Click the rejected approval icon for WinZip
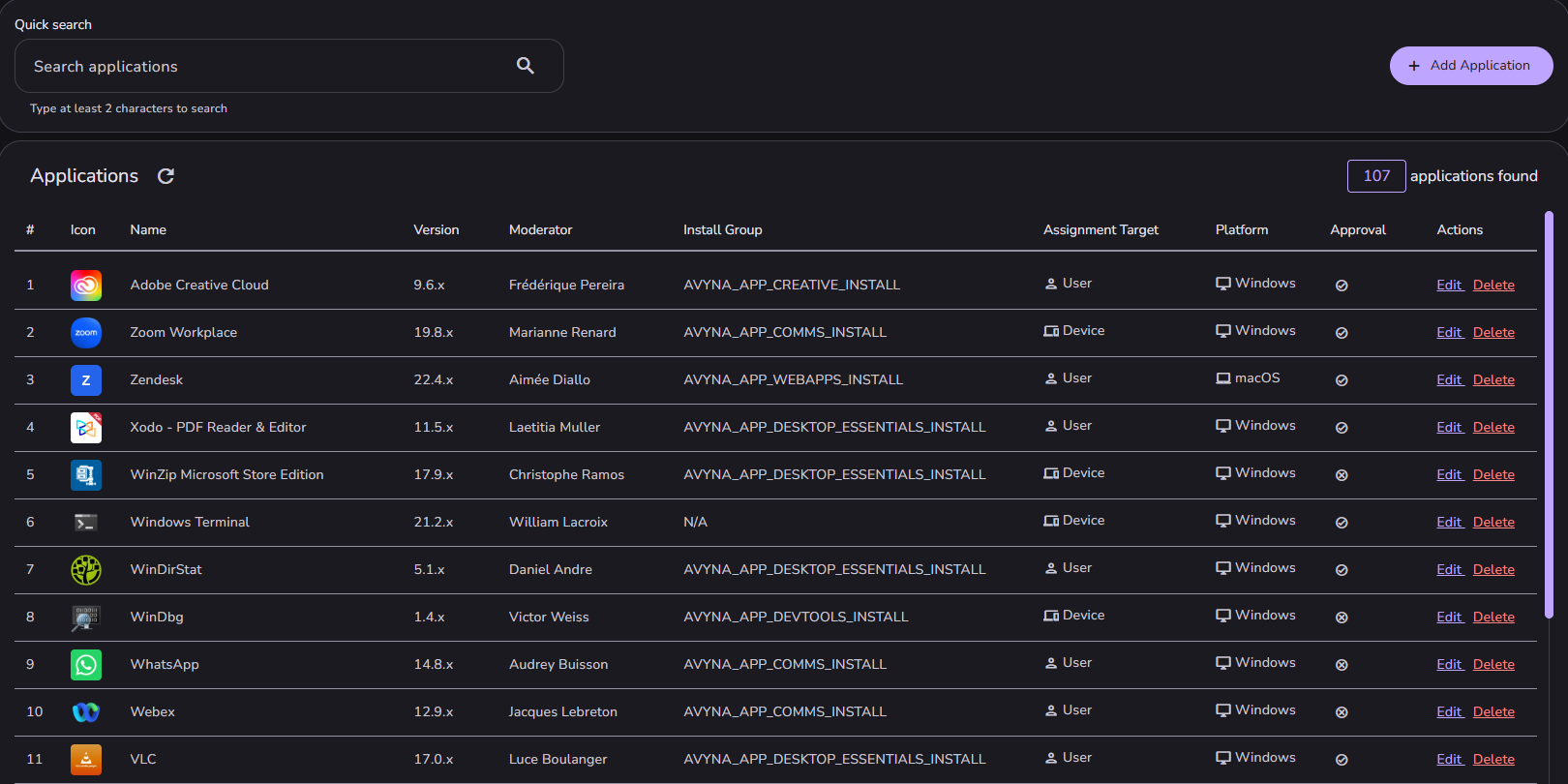Screen dimensions: 1568x784 click(x=1342, y=475)
